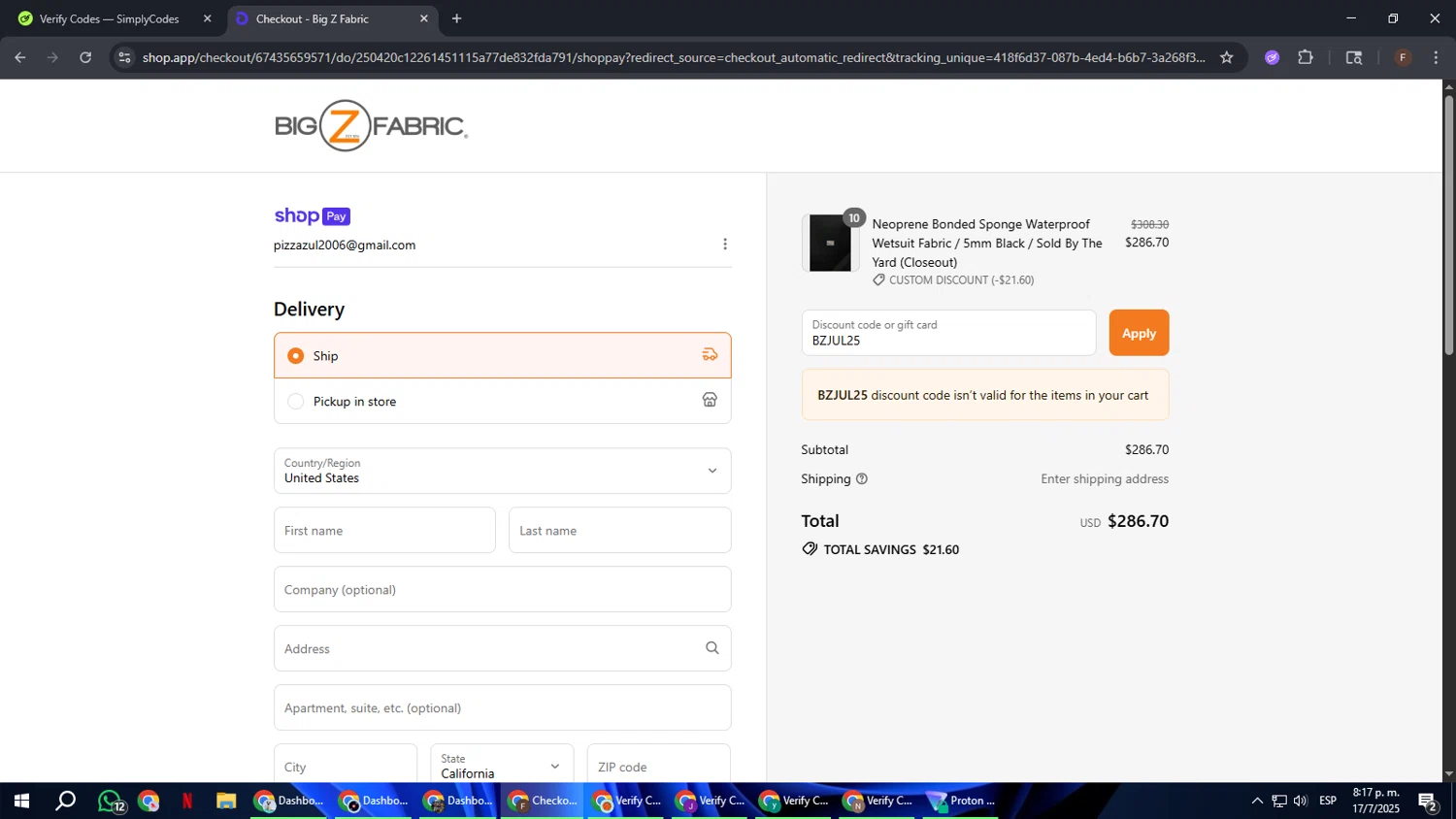Click the Checko... taskbar Chrome window
The width and height of the screenshot is (1456, 819).
coord(543,801)
